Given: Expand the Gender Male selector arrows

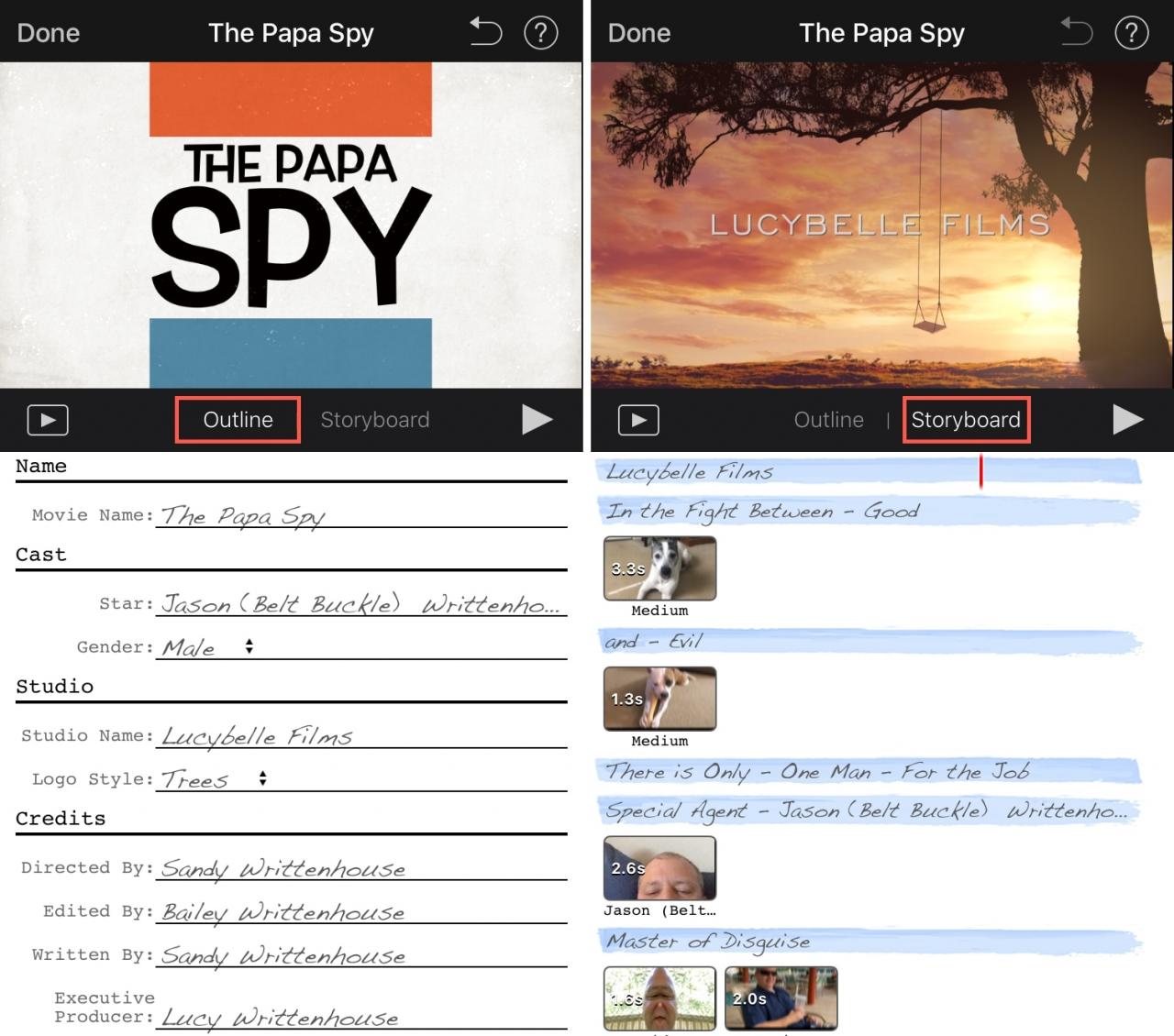Looking at the screenshot, I should coord(249,646).
